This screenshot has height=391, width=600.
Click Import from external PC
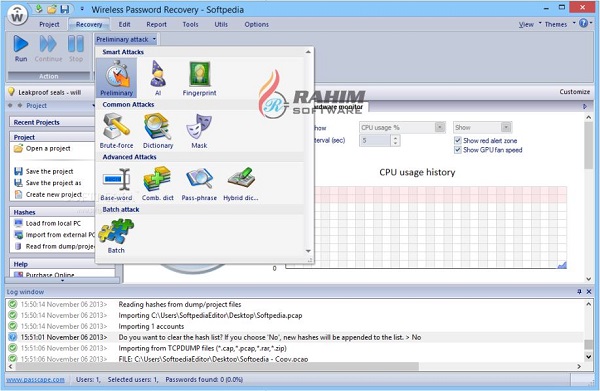[x=54, y=235]
